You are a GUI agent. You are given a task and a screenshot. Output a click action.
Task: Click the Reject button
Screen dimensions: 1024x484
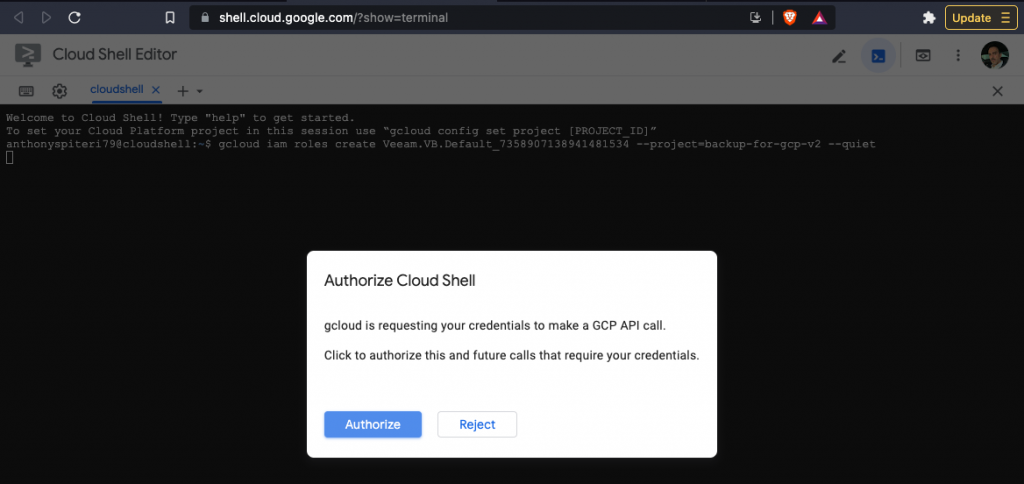(477, 425)
